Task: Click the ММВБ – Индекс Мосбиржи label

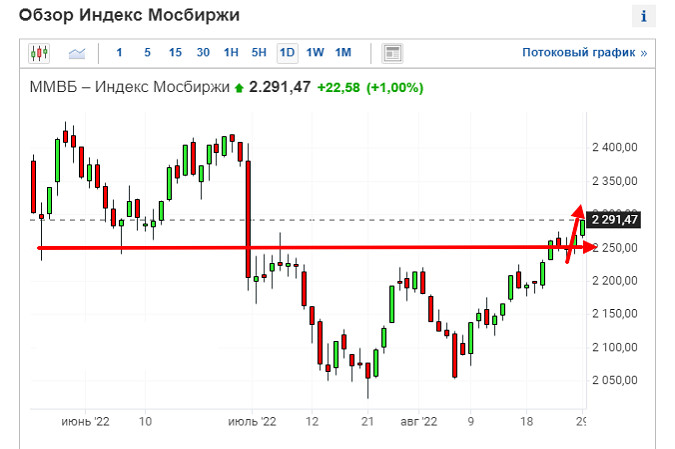Action: (x=130, y=87)
